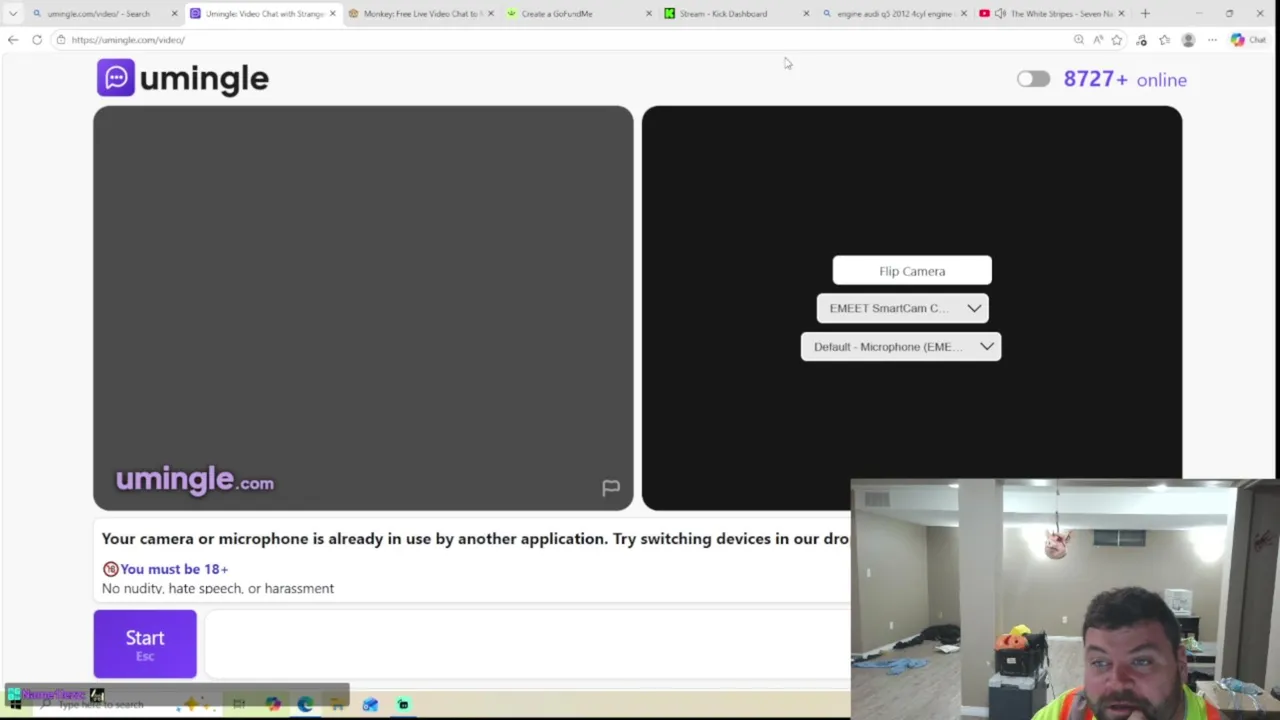Close the Umingle Video Chat tab
Image resolution: width=1280 pixels, height=720 pixels.
[333, 14]
